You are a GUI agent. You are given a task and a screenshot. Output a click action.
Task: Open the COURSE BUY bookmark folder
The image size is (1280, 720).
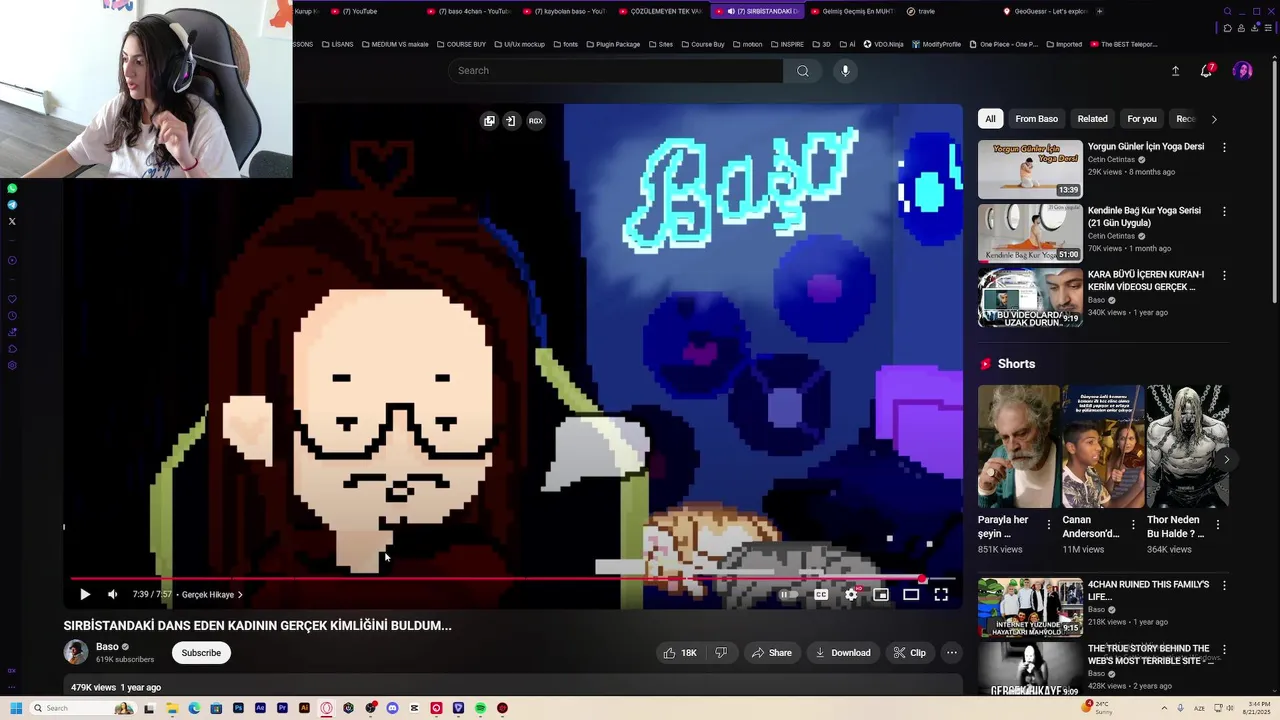coord(460,44)
